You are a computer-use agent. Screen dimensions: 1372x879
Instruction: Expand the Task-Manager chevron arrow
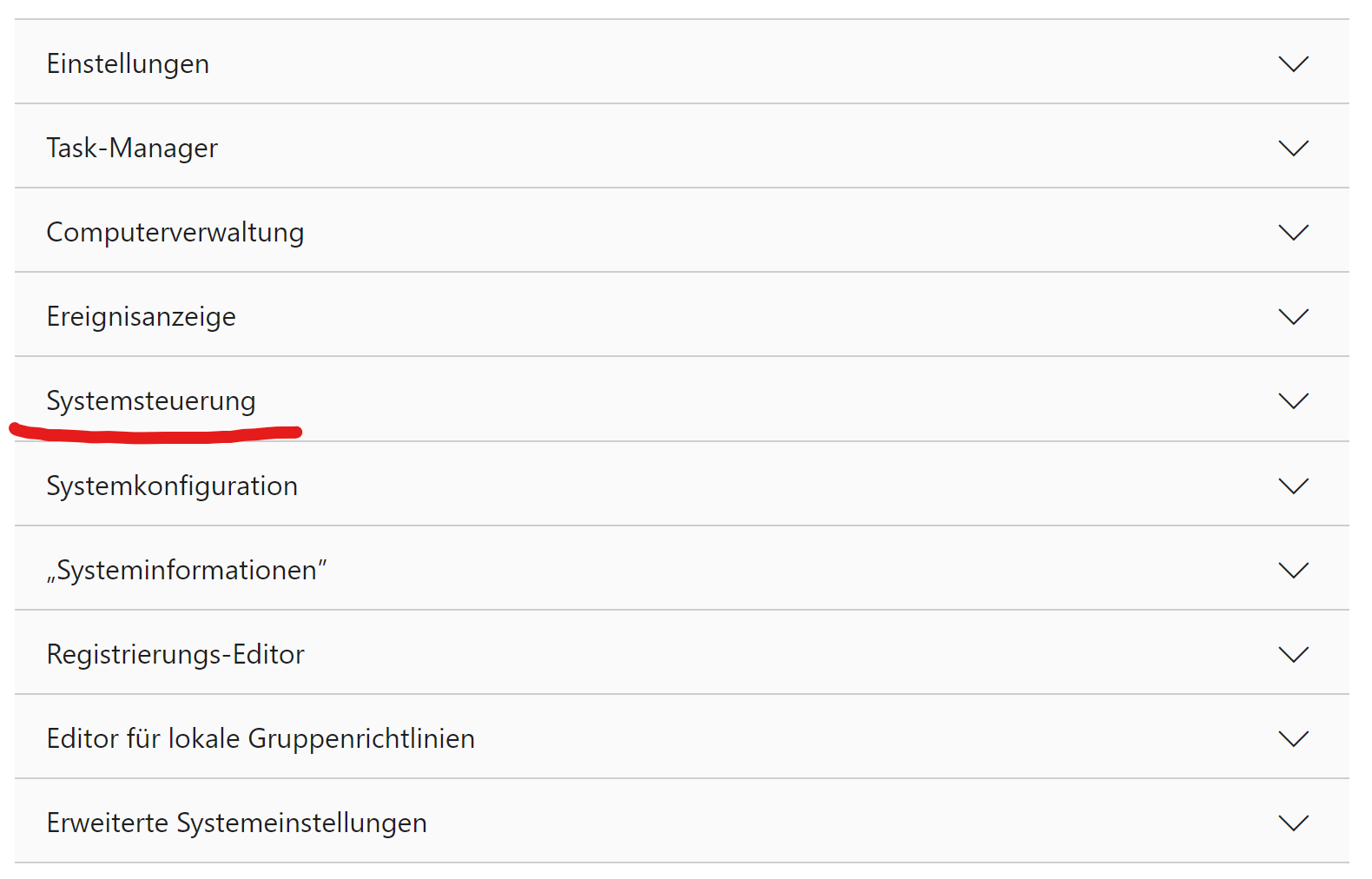click(x=1293, y=149)
